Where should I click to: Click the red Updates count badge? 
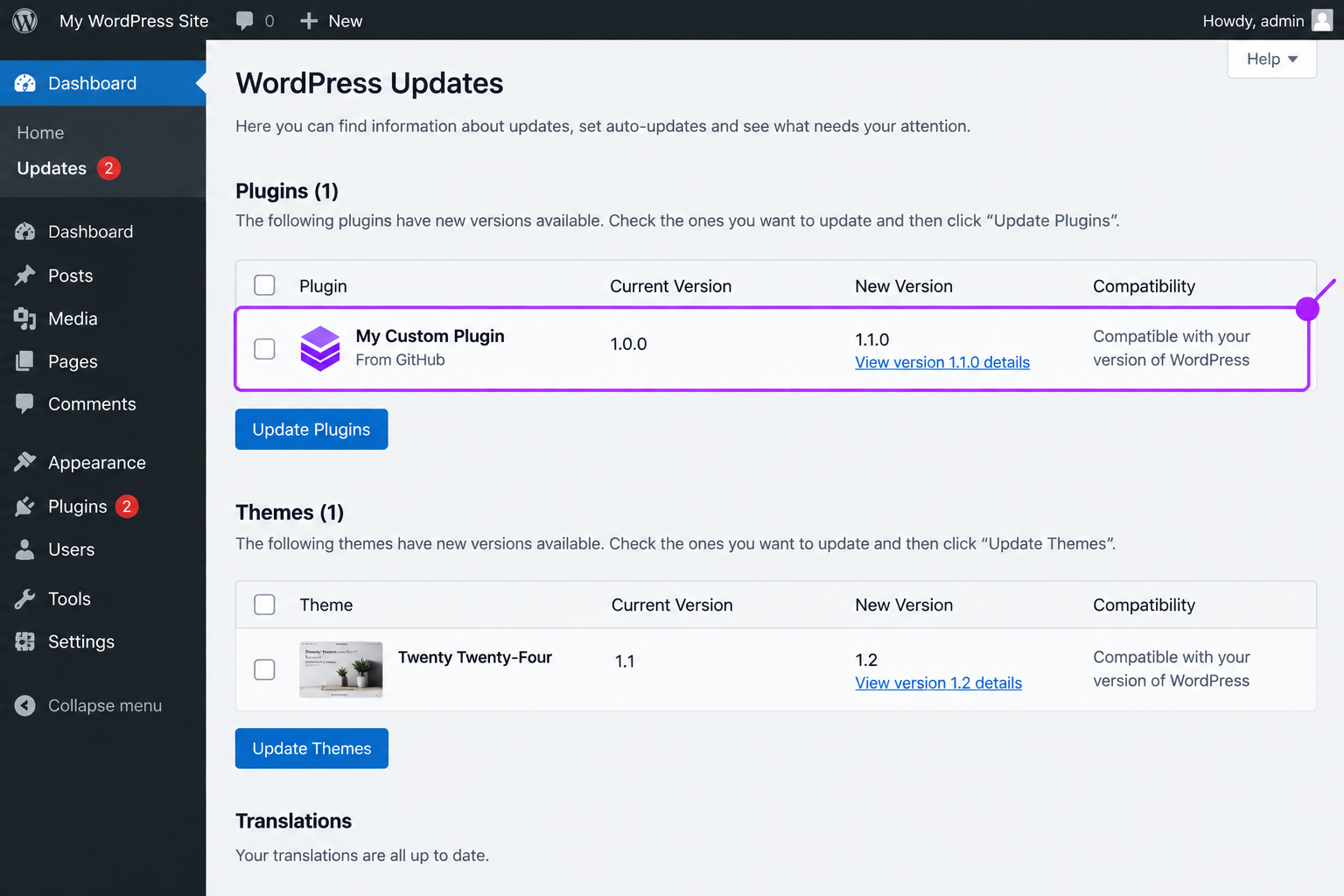click(108, 168)
